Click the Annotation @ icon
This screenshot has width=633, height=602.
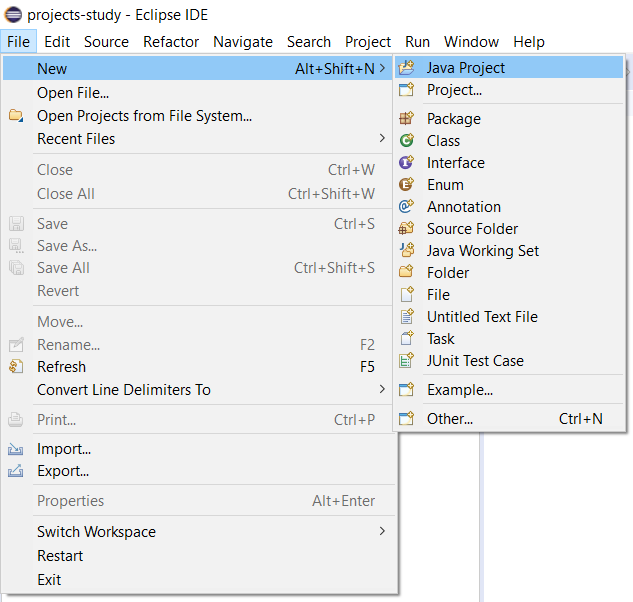[407, 206]
